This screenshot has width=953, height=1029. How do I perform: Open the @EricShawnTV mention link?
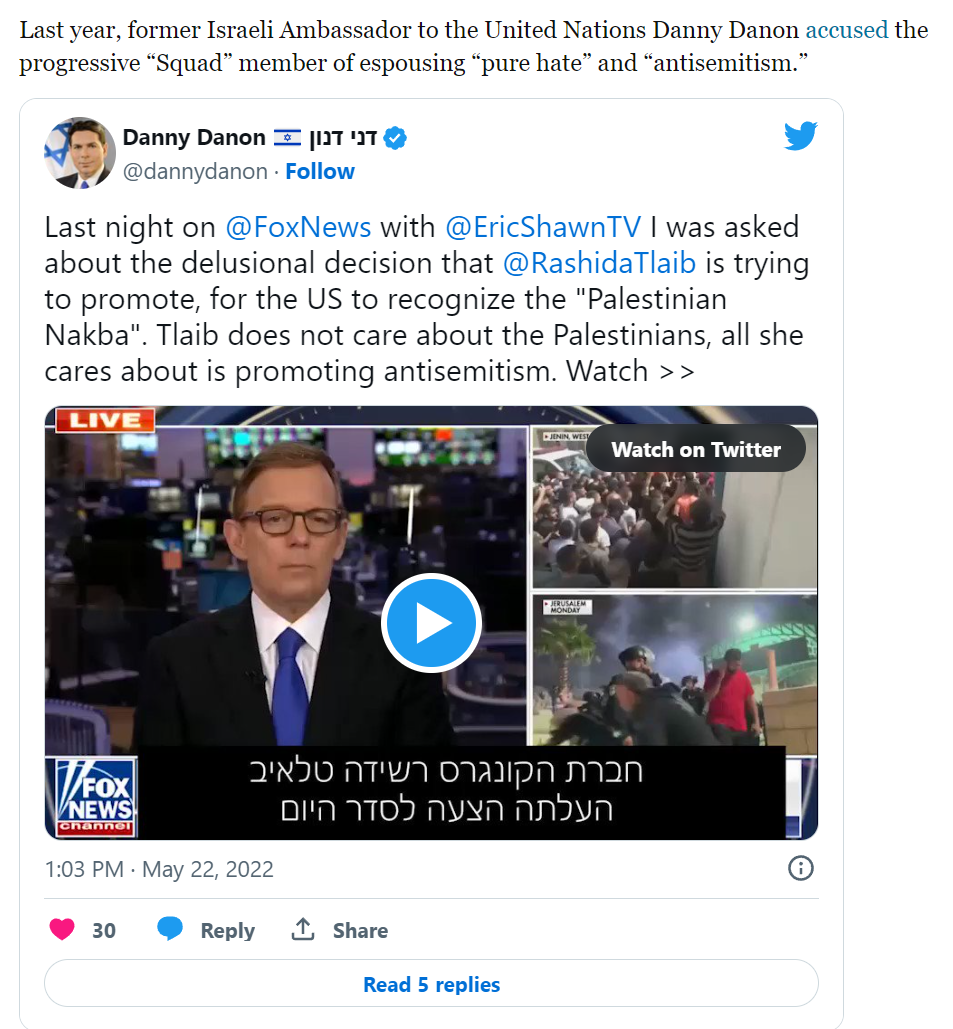tap(543, 227)
